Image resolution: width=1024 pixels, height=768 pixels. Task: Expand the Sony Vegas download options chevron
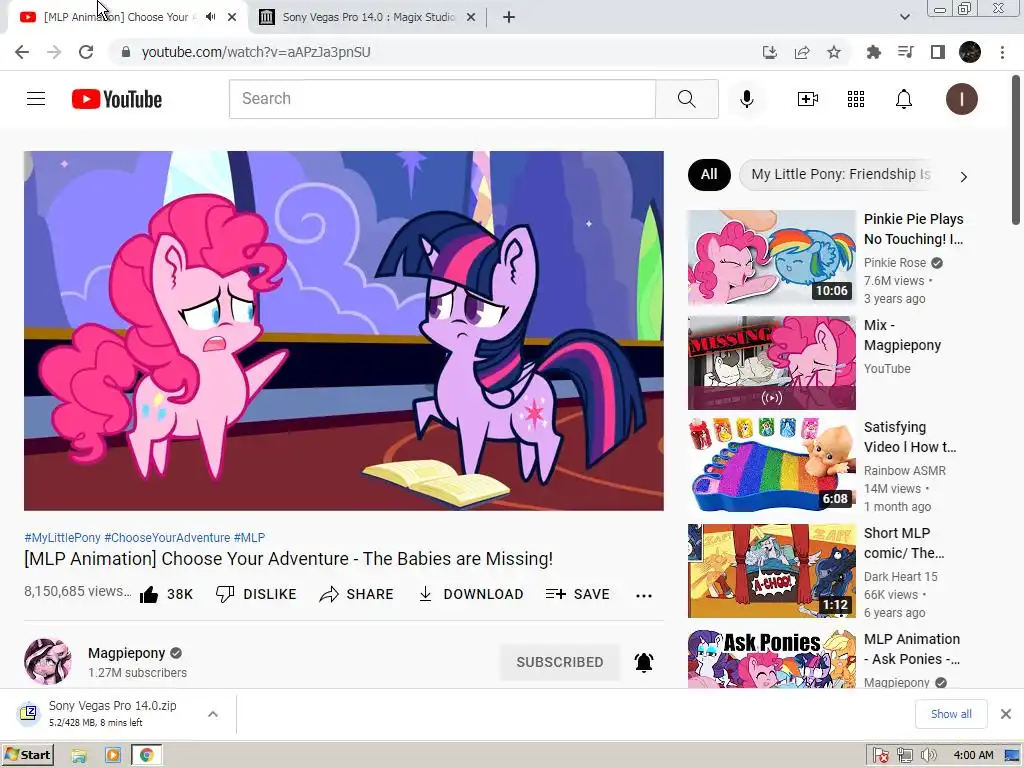[213, 714]
